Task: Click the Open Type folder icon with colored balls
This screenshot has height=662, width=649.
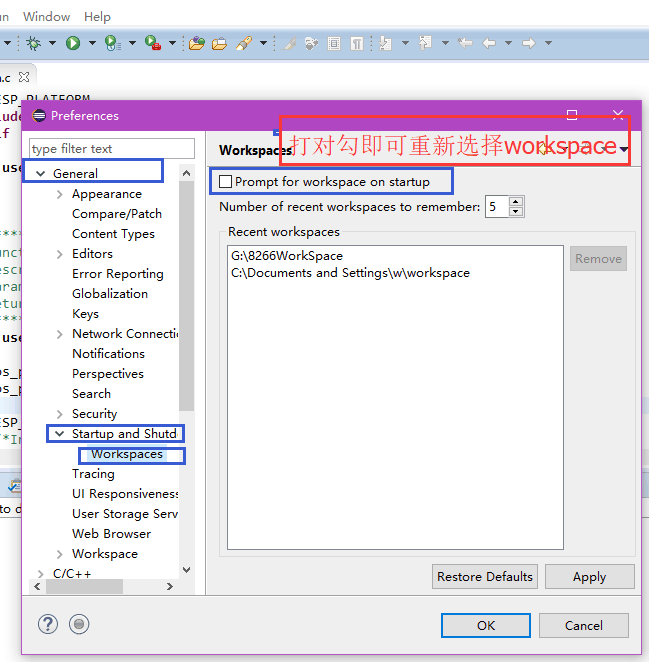Action: 197,43
